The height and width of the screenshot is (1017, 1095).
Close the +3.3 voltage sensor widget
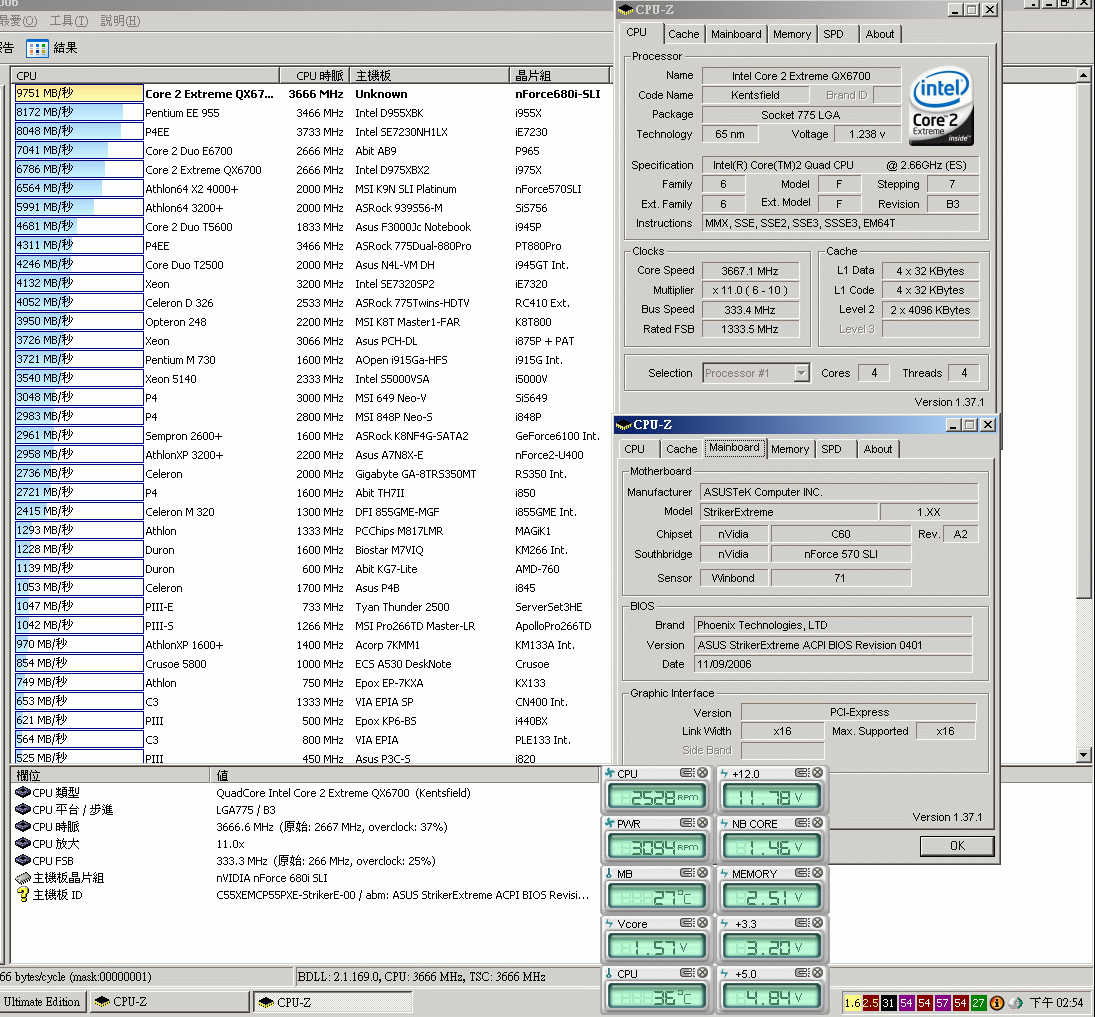click(818, 923)
